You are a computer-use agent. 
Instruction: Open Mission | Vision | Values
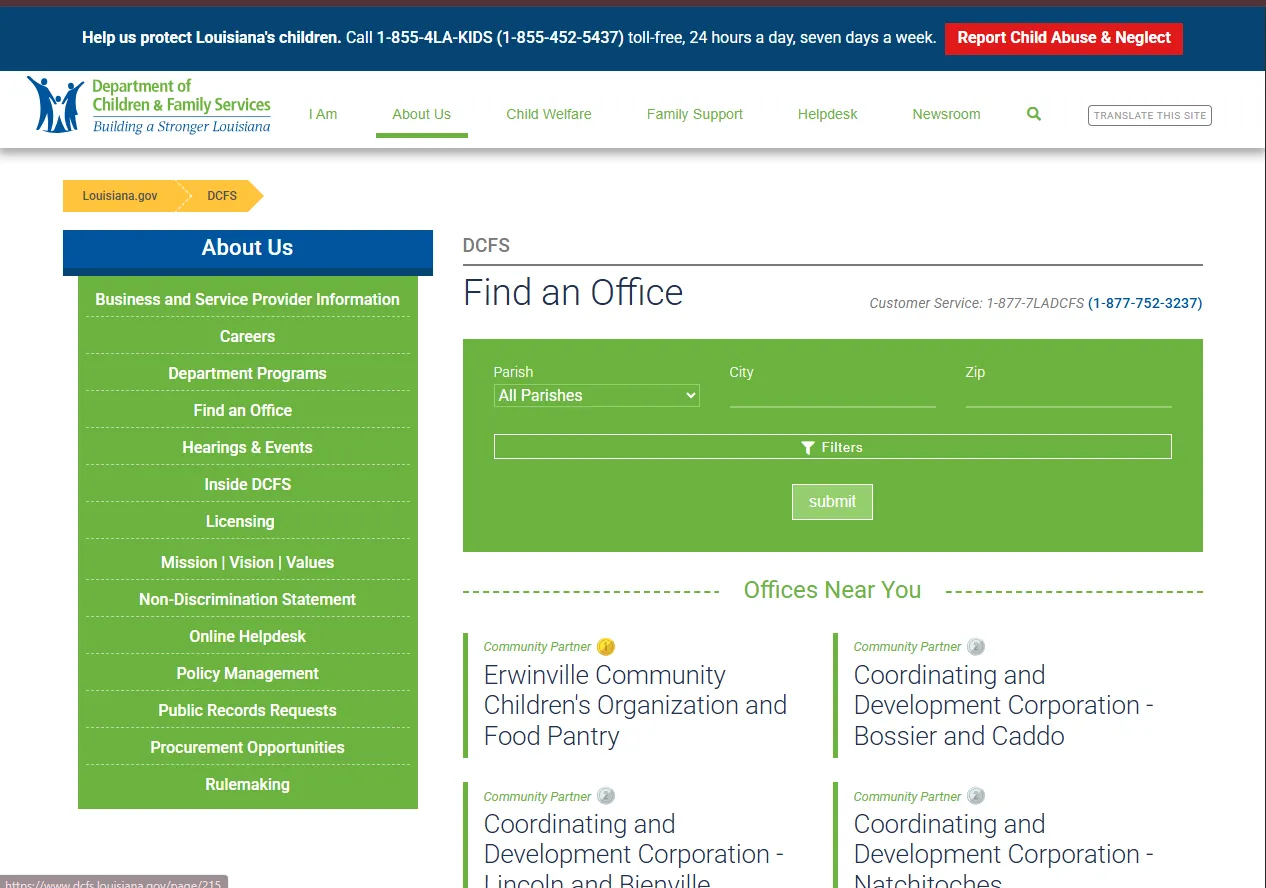click(247, 562)
